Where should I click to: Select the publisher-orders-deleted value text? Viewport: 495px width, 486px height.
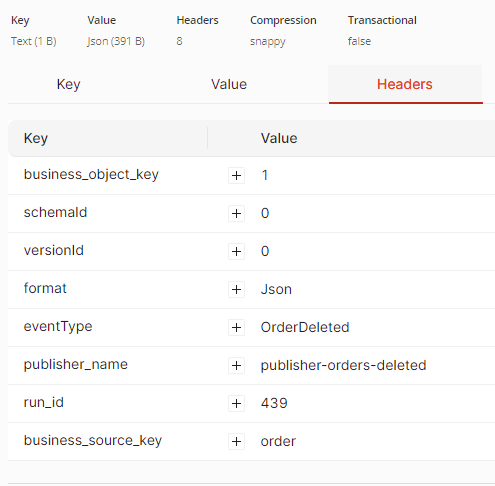[x=343, y=365]
